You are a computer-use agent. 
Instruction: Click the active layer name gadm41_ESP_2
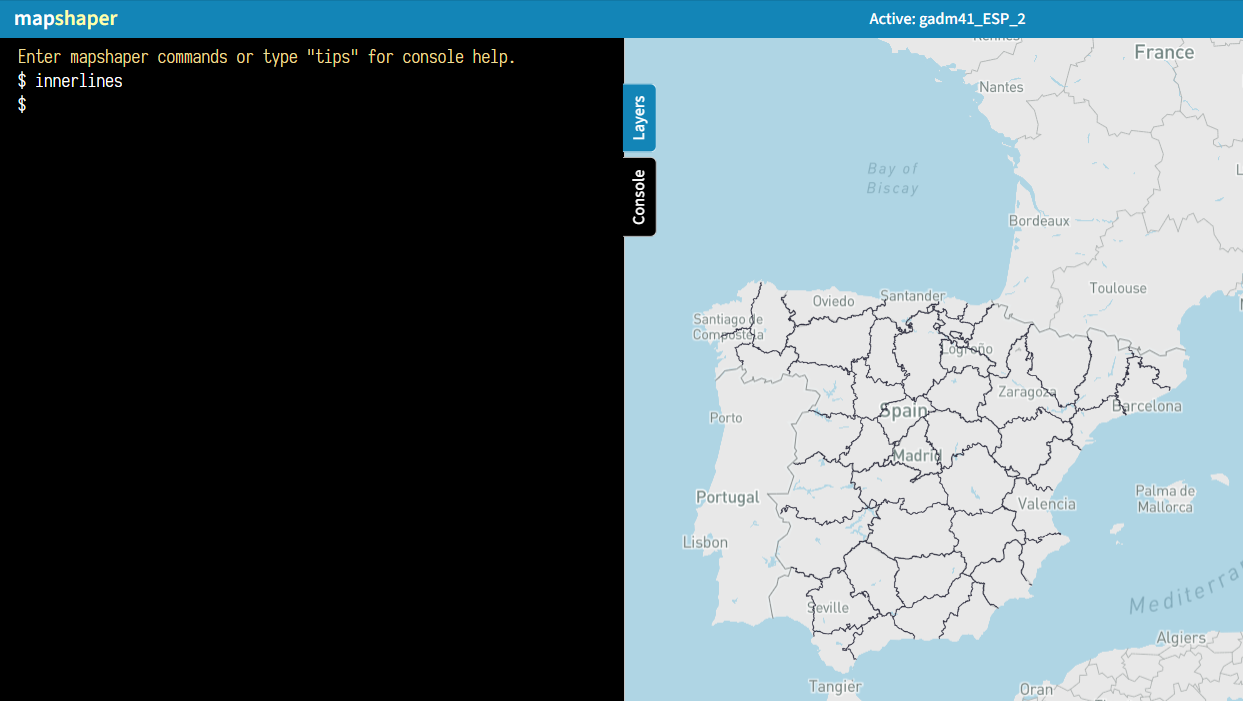pyautogui.click(x=947, y=19)
